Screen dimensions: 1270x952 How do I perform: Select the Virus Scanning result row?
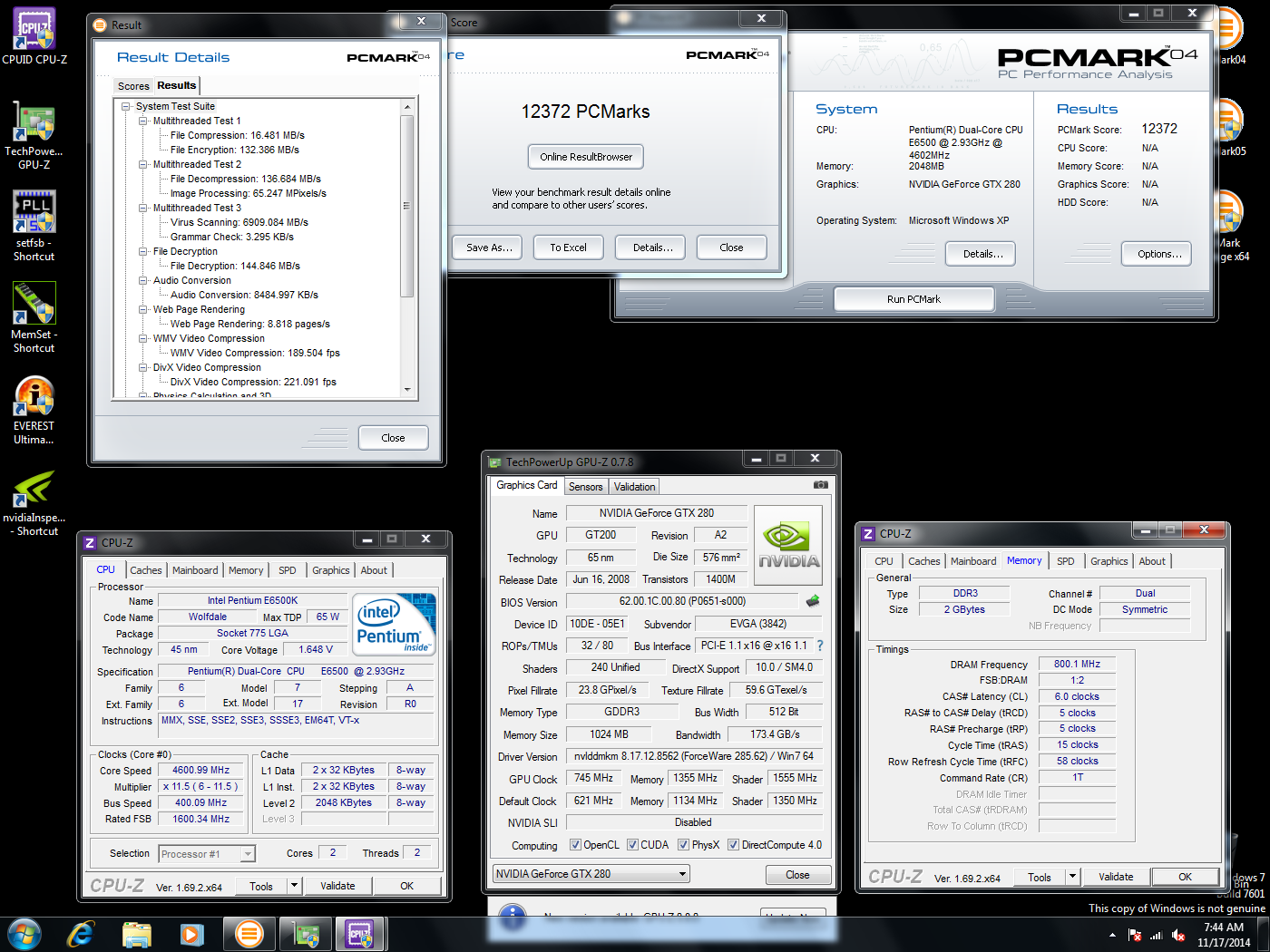pyautogui.click(x=239, y=222)
